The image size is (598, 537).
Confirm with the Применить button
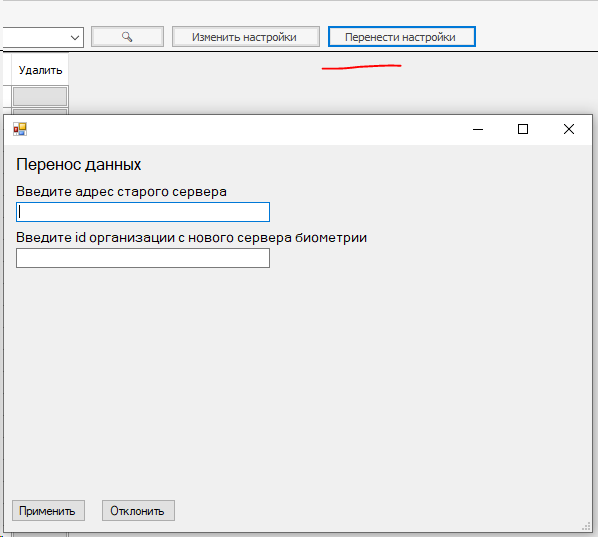[x=48, y=511]
